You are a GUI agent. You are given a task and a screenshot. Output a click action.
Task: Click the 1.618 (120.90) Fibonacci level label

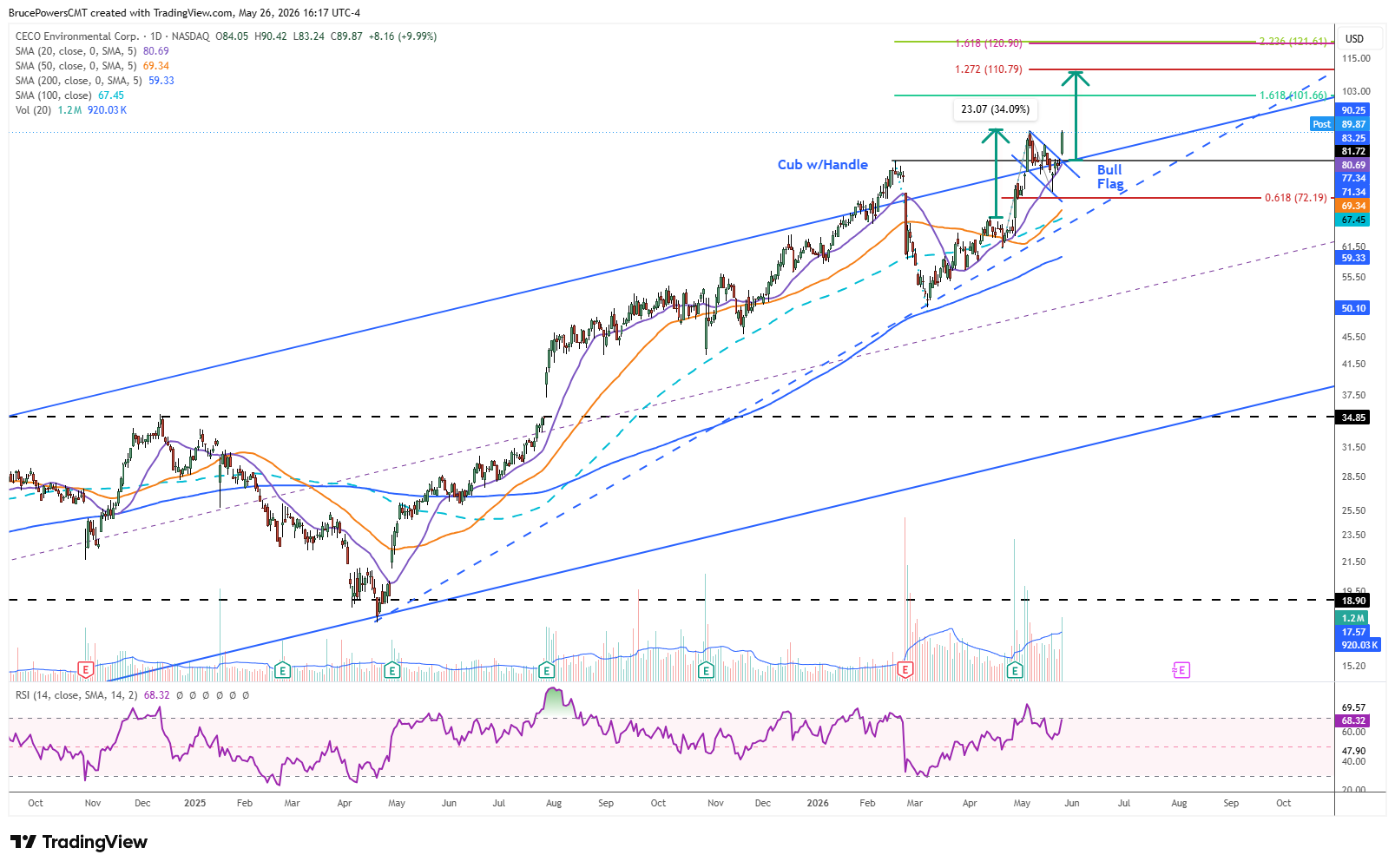tap(989, 43)
